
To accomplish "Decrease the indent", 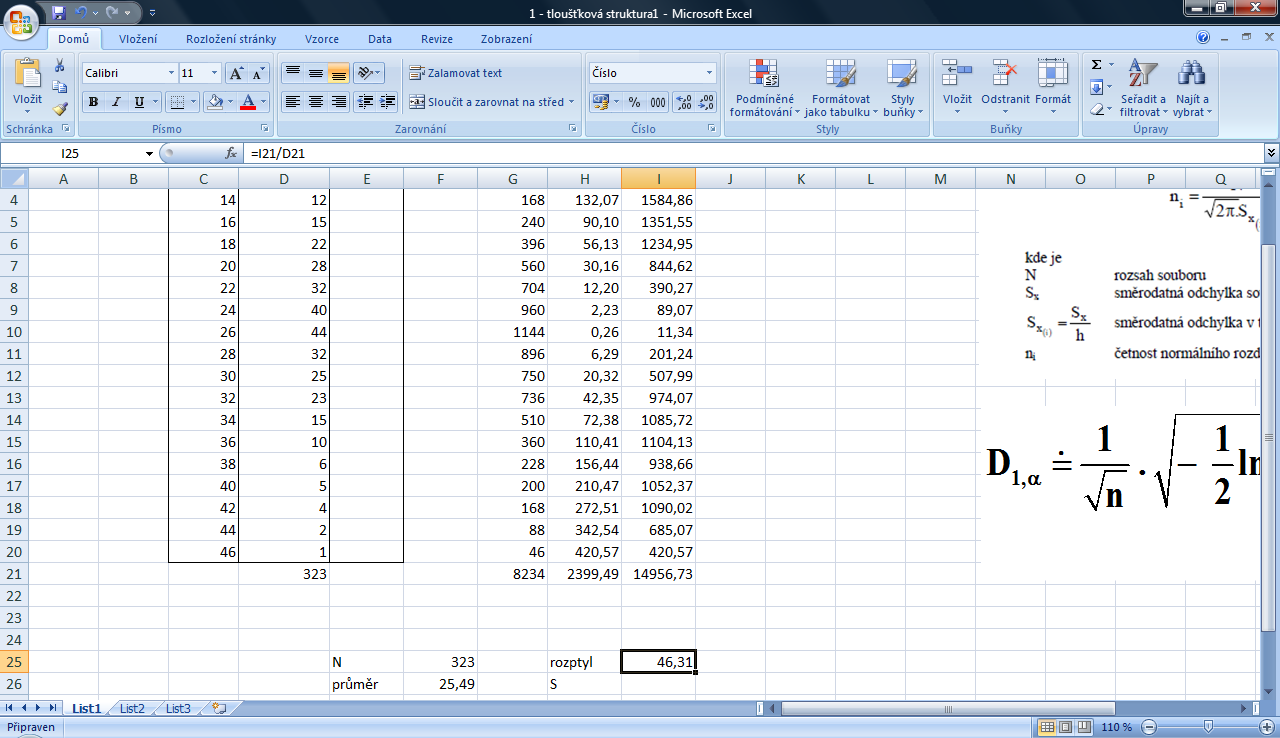I will [365, 102].
